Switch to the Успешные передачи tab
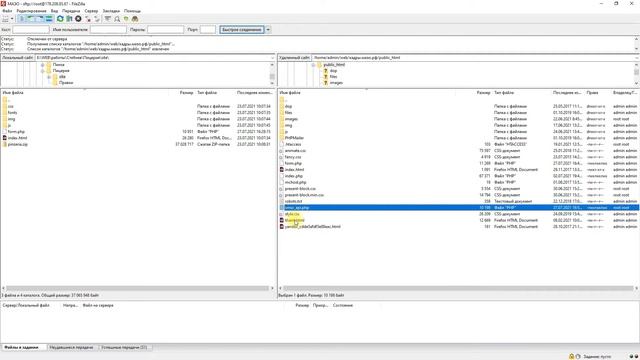Screen dimensions: 640x360 (124, 347)
